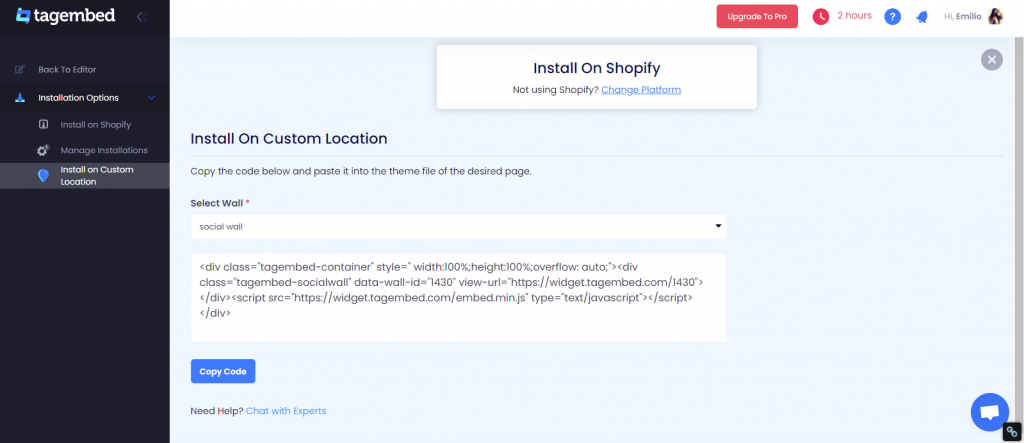Click the Install on Shopify bag icon
The image size is (1024, 443).
(44, 124)
